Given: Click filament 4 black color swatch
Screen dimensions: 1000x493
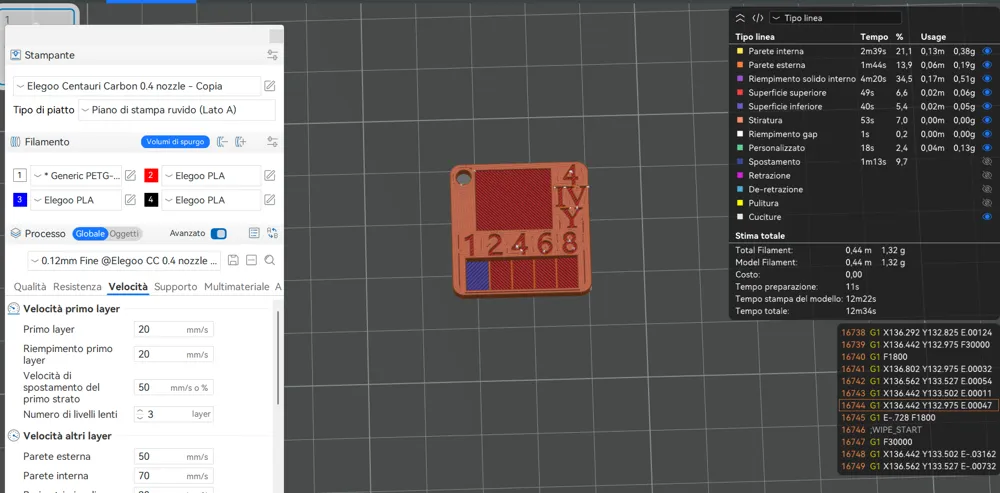Looking at the screenshot, I should [151, 200].
